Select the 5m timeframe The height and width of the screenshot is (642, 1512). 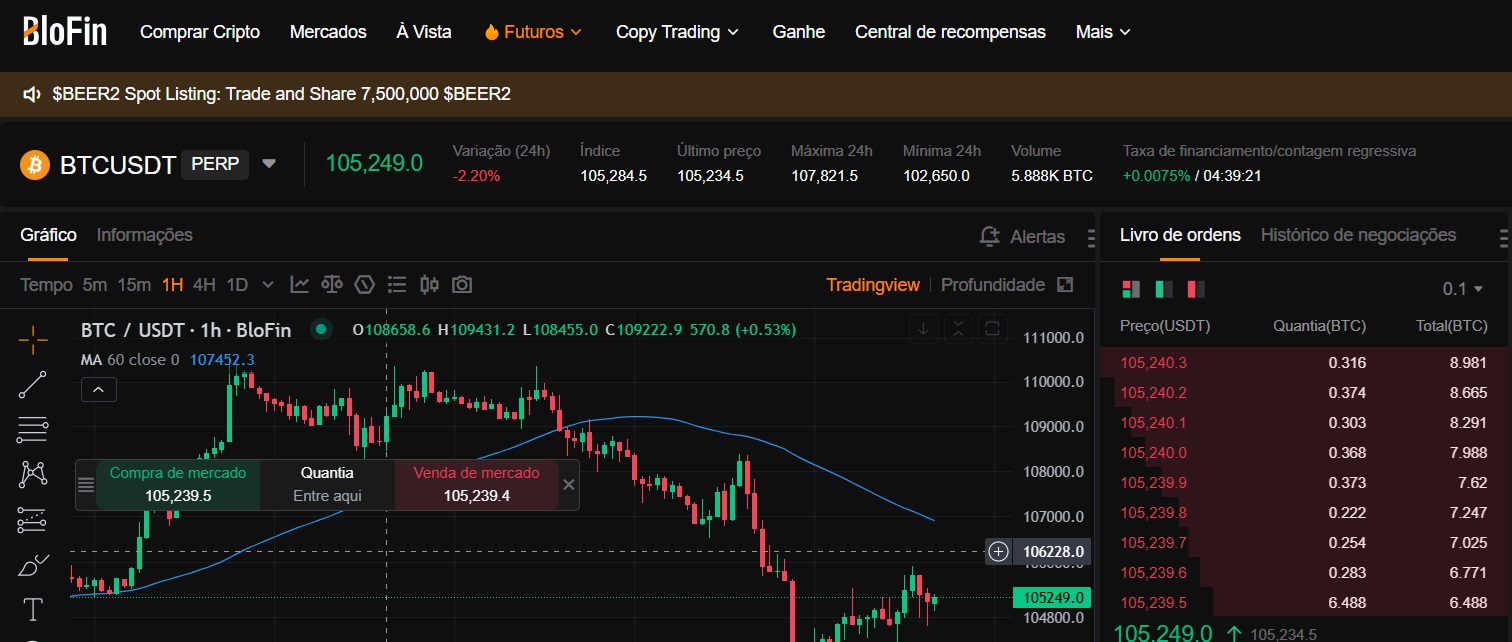[x=95, y=285]
